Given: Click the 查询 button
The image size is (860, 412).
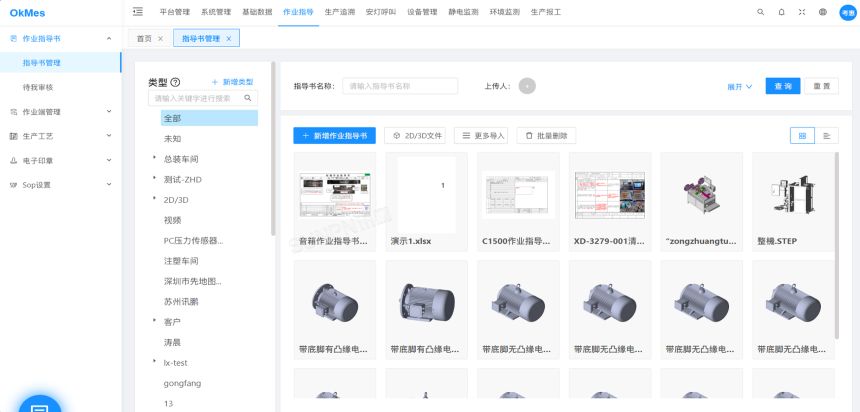Looking at the screenshot, I should pyautogui.click(x=783, y=86).
